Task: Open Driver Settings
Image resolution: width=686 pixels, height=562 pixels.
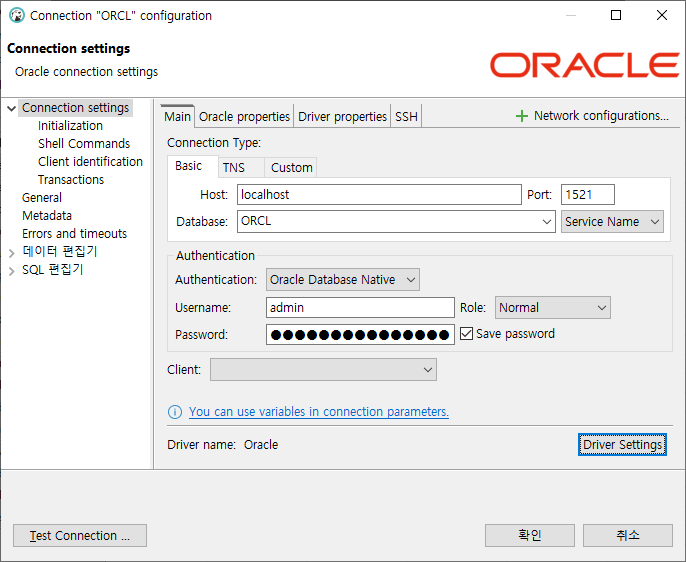Action: 622,445
